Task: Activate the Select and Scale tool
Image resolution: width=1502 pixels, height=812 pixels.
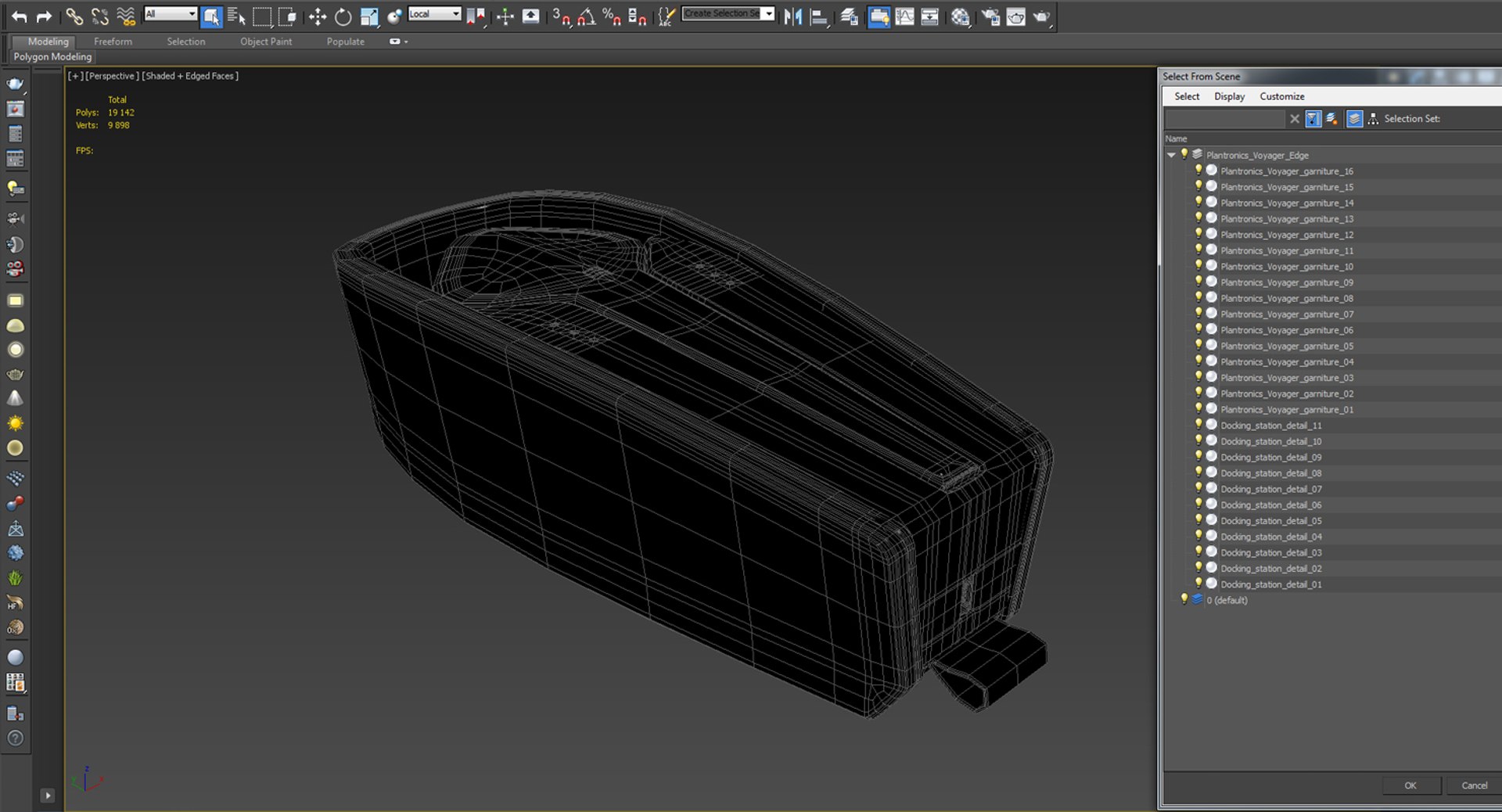Action: click(x=368, y=16)
